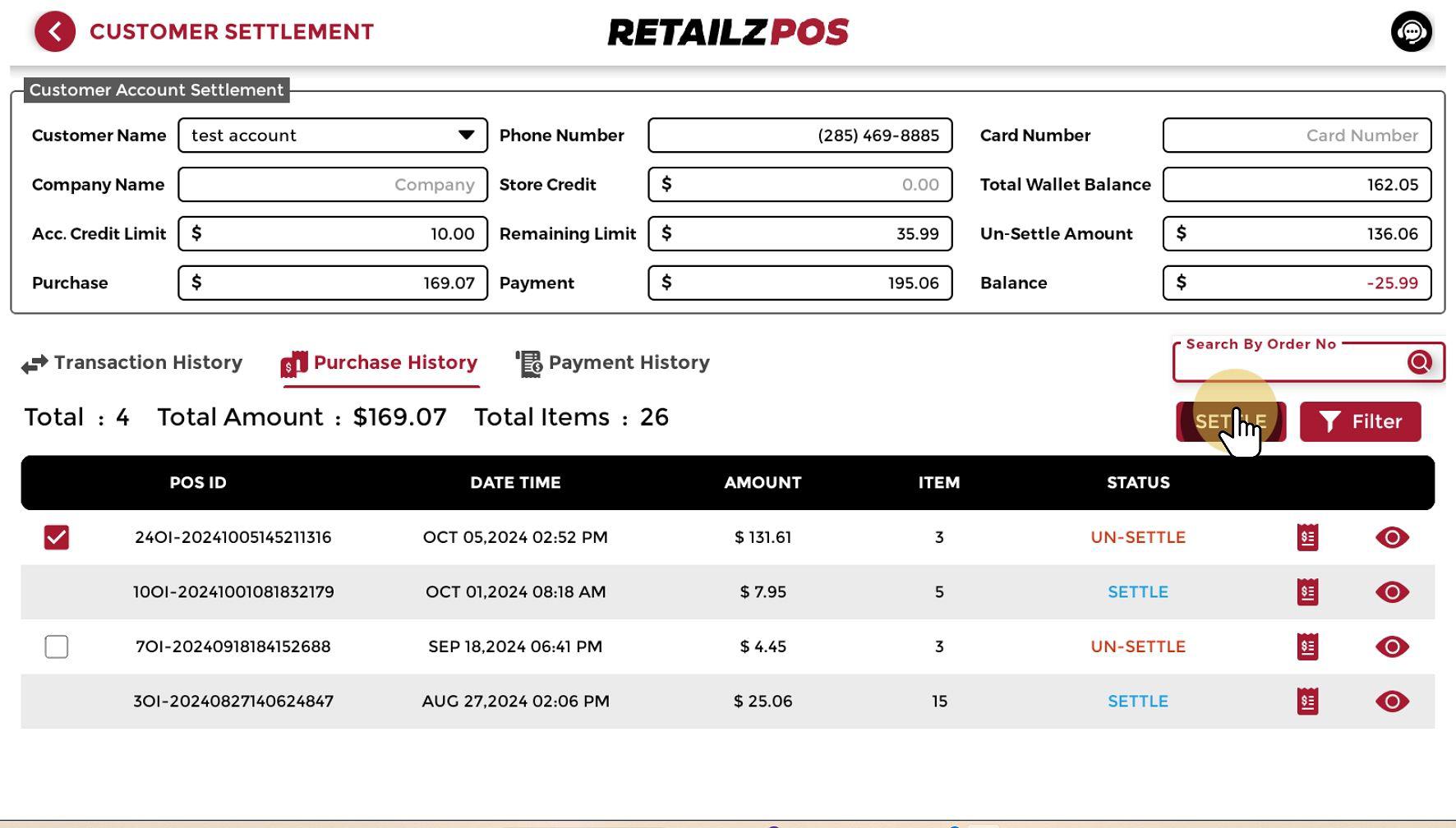Check the box for order 7OI-20240918184152688
Viewport: 1456px width, 828px height.
point(57,647)
